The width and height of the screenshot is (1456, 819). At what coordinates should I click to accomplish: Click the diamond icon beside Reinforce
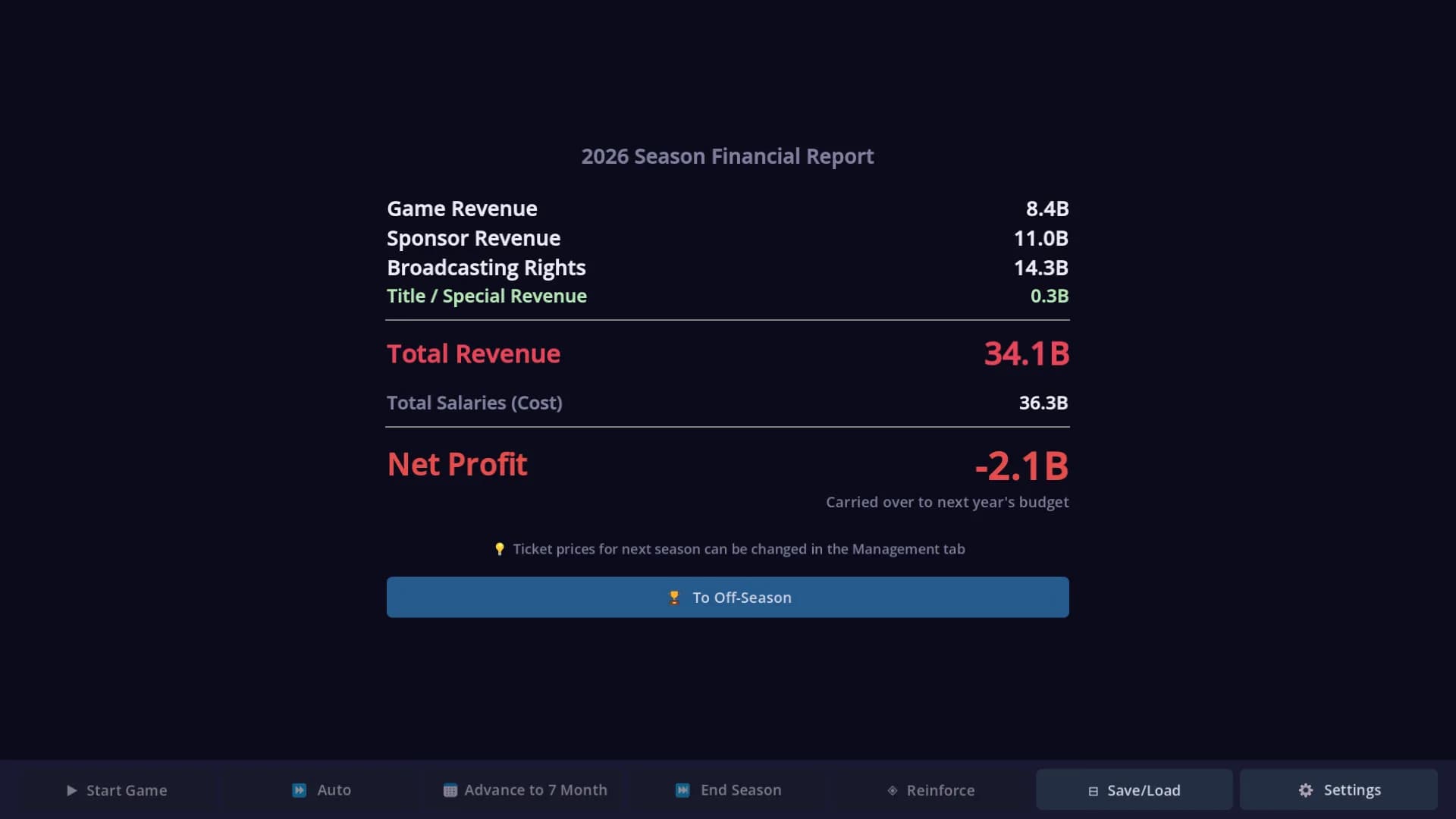[x=893, y=790]
